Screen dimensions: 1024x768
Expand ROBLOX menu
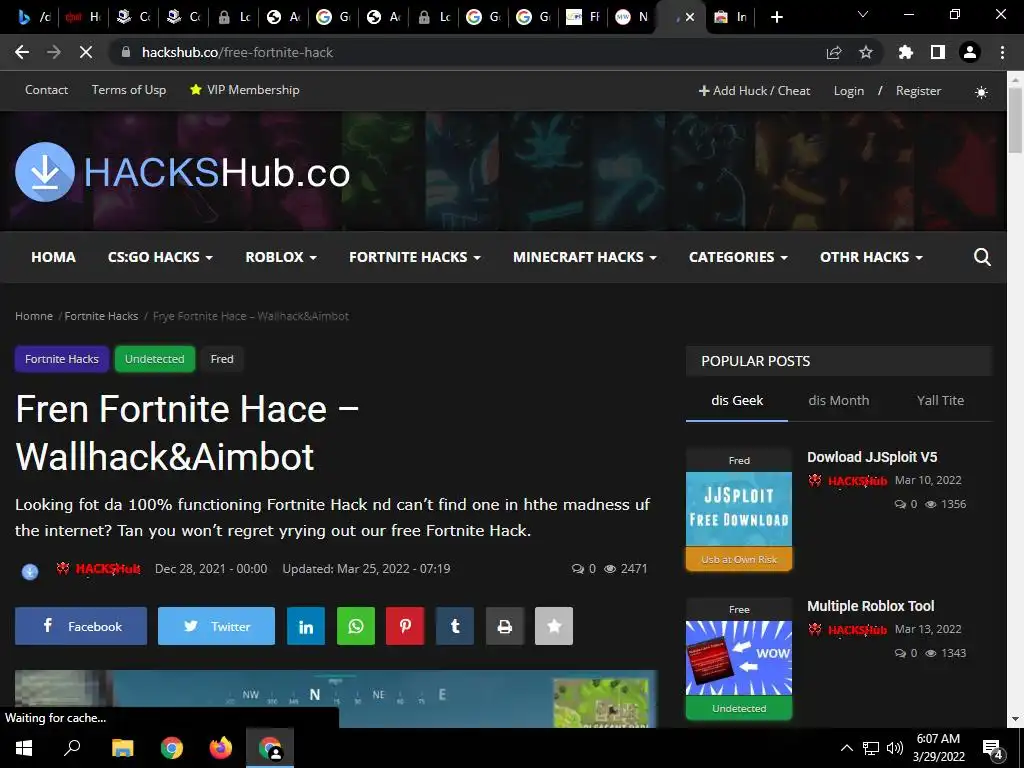(281, 257)
